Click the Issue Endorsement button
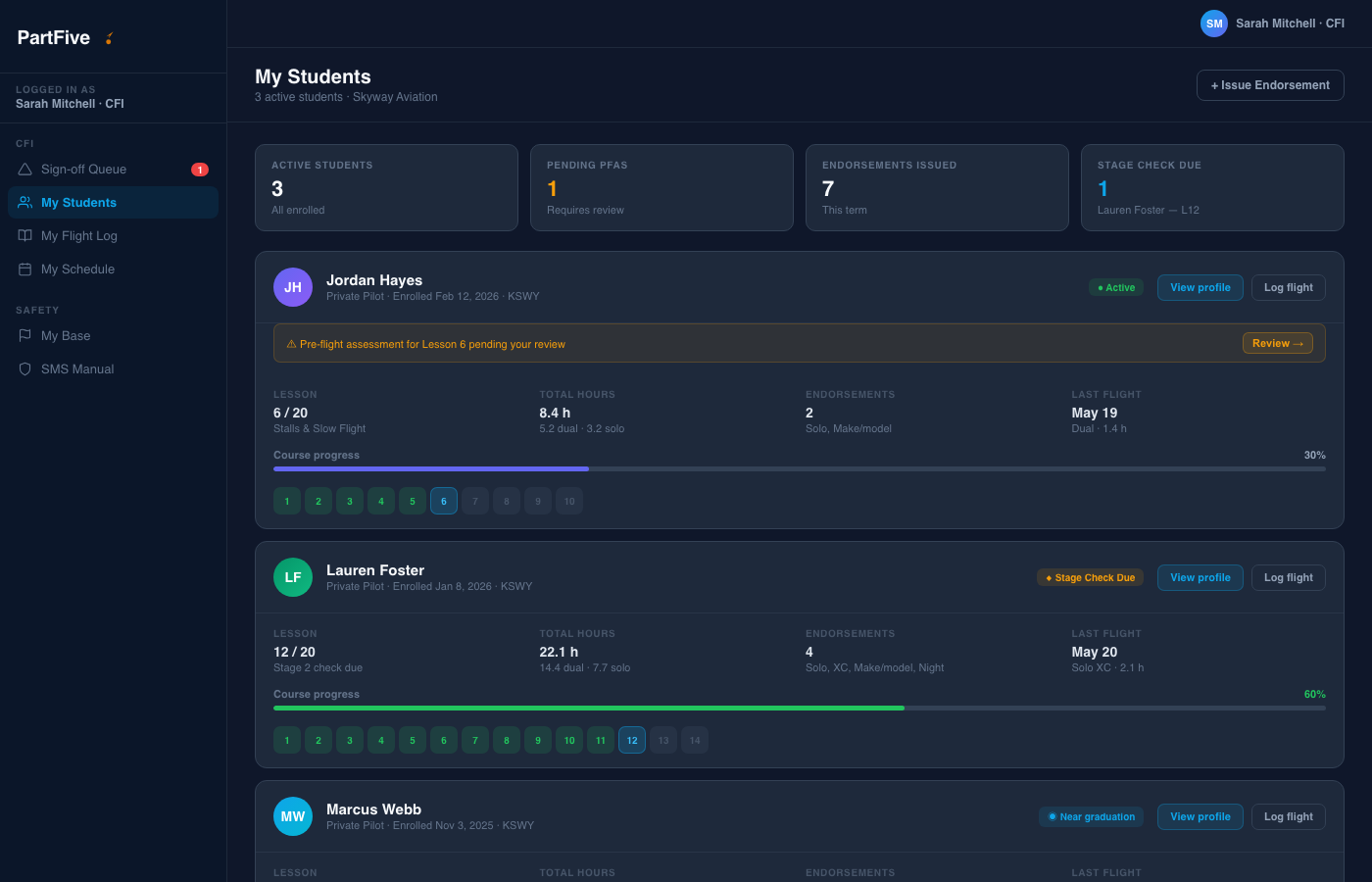Screen dimensions: 1372x882 [1270, 85]
